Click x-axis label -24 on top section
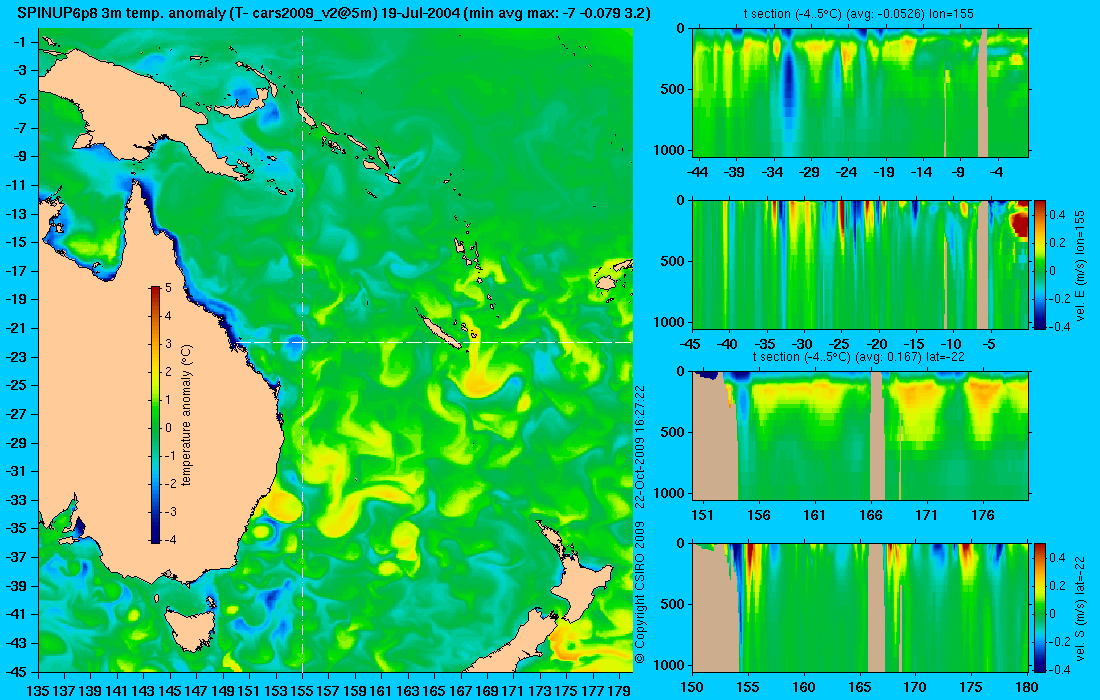1100x700 pixels. 847,173
